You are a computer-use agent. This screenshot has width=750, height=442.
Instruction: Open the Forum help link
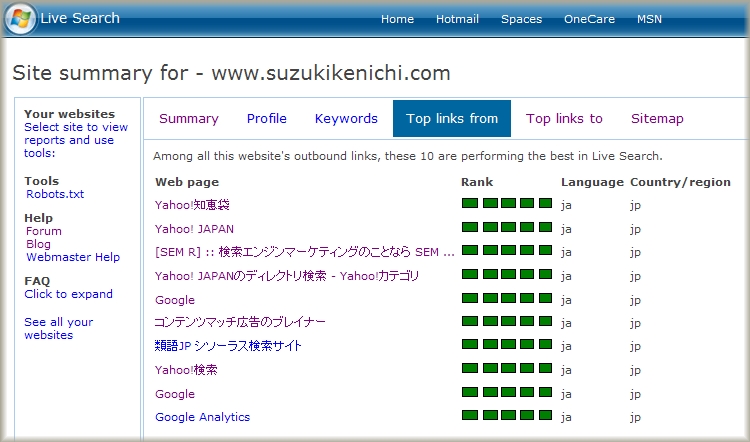pyautogui.click(x=44, y=231)
